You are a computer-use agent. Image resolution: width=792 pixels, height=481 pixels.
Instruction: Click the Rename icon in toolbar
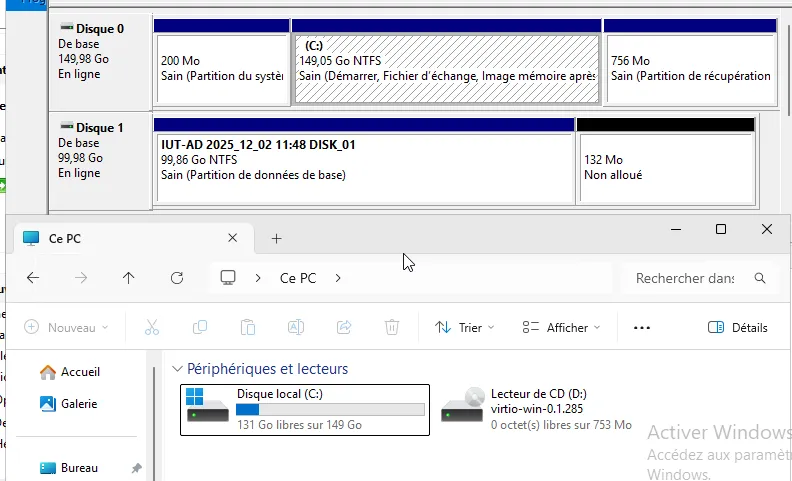click(296, 327)
